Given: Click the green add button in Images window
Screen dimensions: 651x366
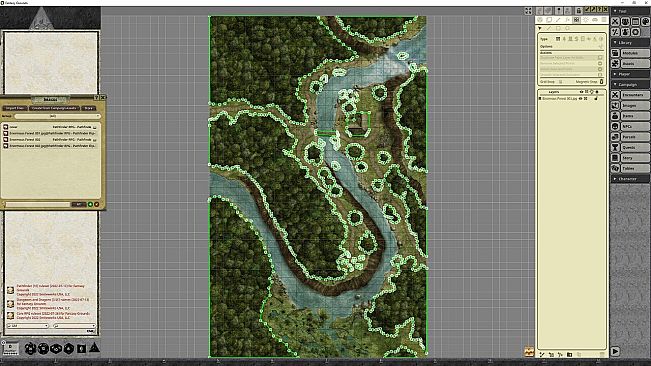Looking at the screenshot, I should [91, 204].
